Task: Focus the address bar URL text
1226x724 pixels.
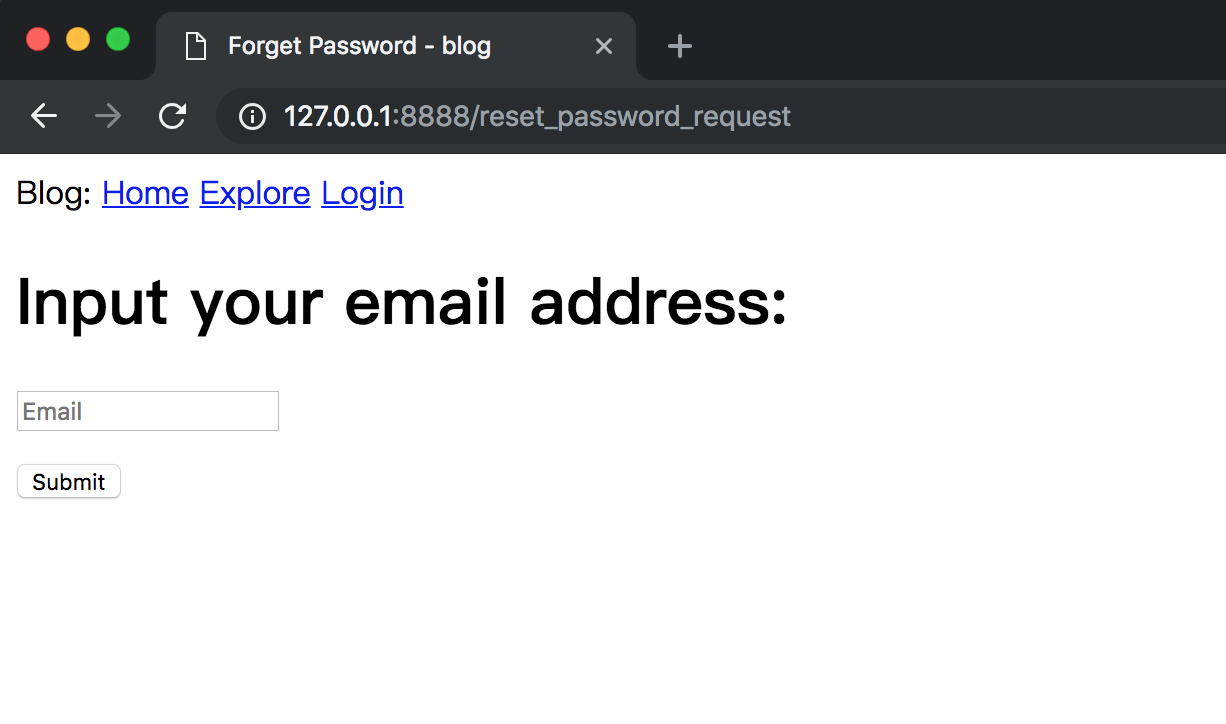Action: (537, 117)
